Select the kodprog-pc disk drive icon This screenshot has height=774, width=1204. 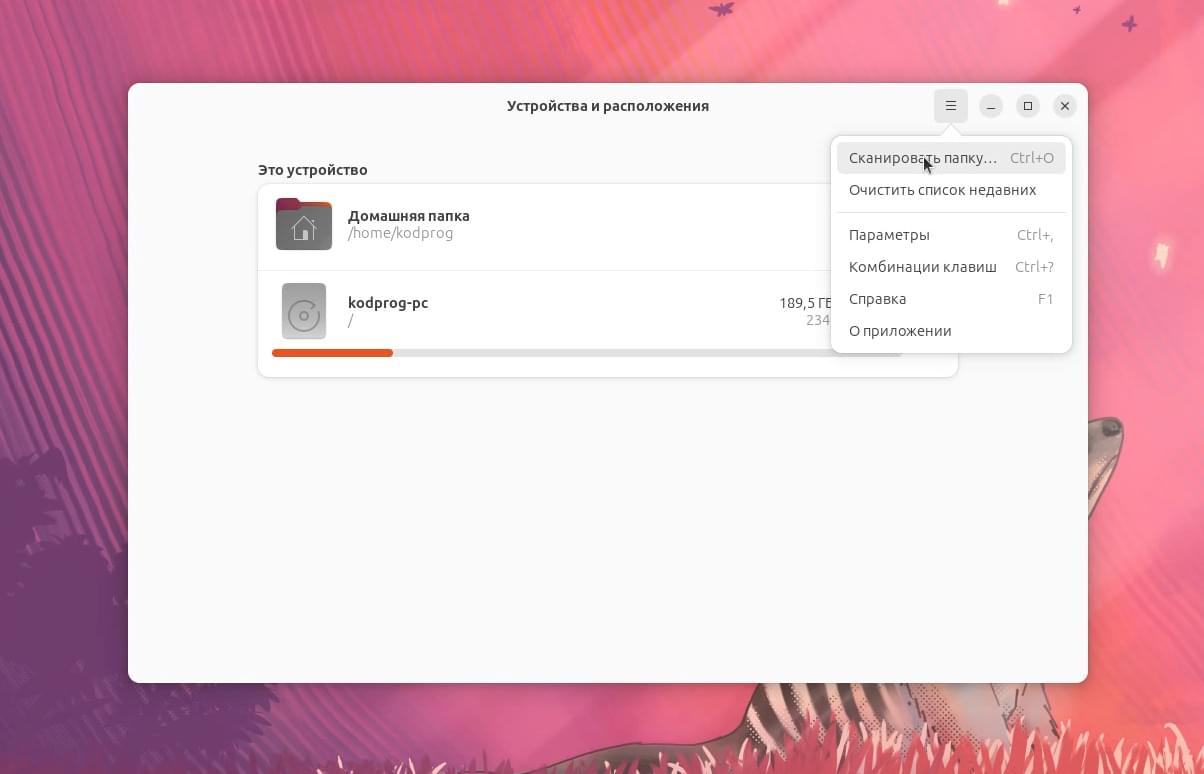pos(304,311)
